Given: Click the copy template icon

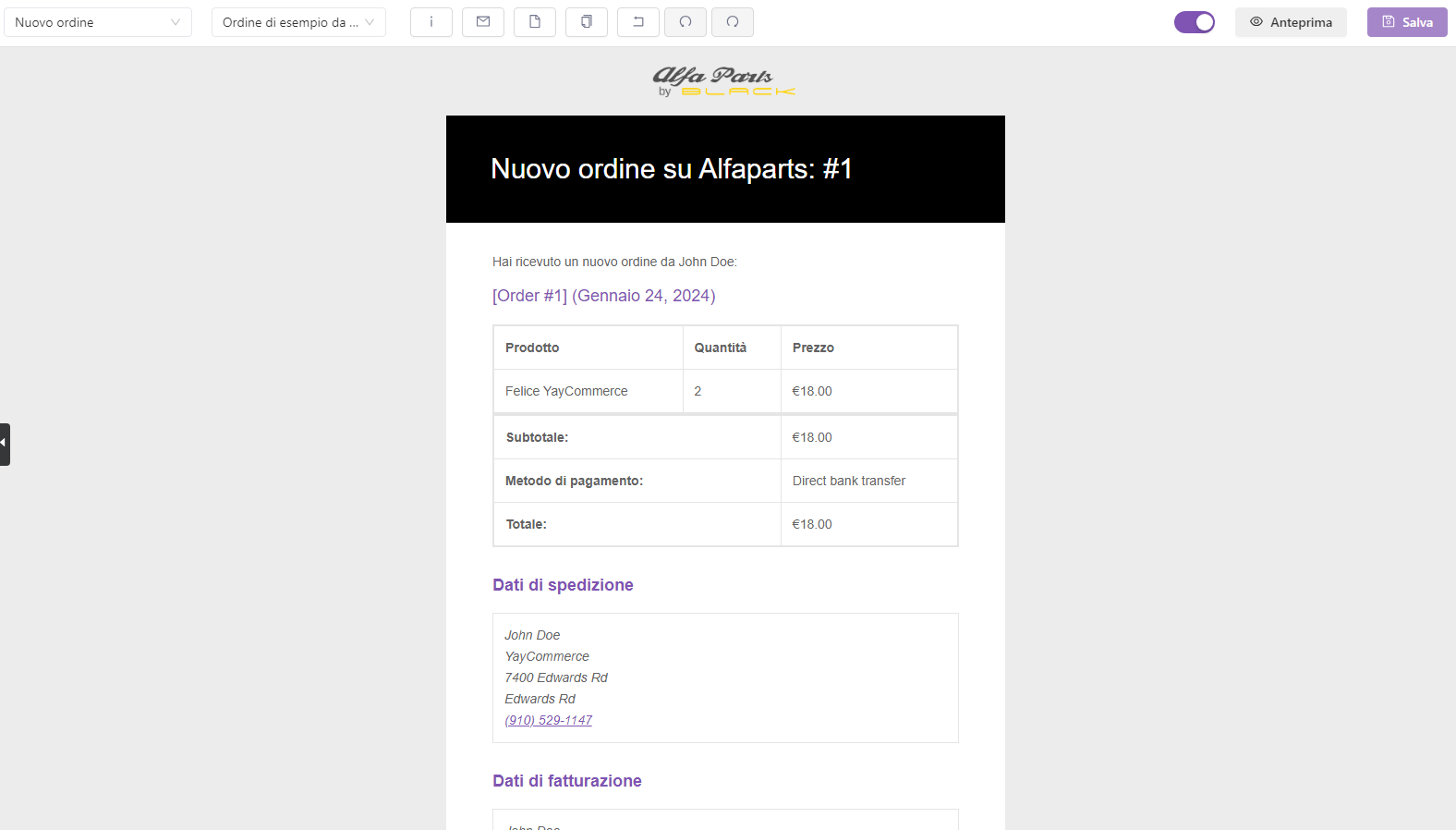Looking at the screenshot, I should point(586,22).
